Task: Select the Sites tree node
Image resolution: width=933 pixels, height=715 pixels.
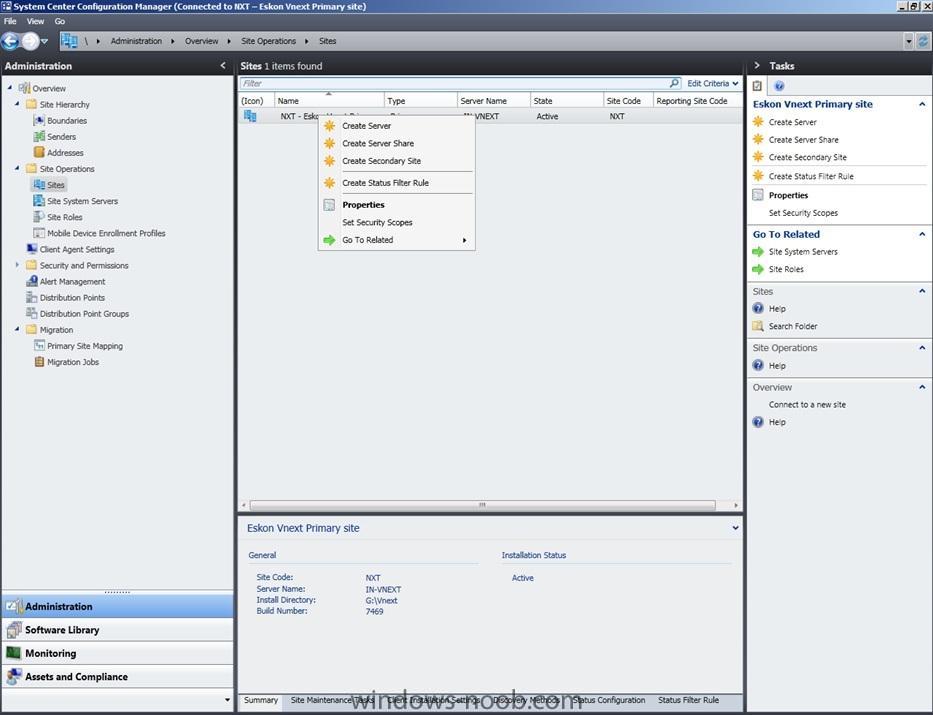Action: (55, 184)
